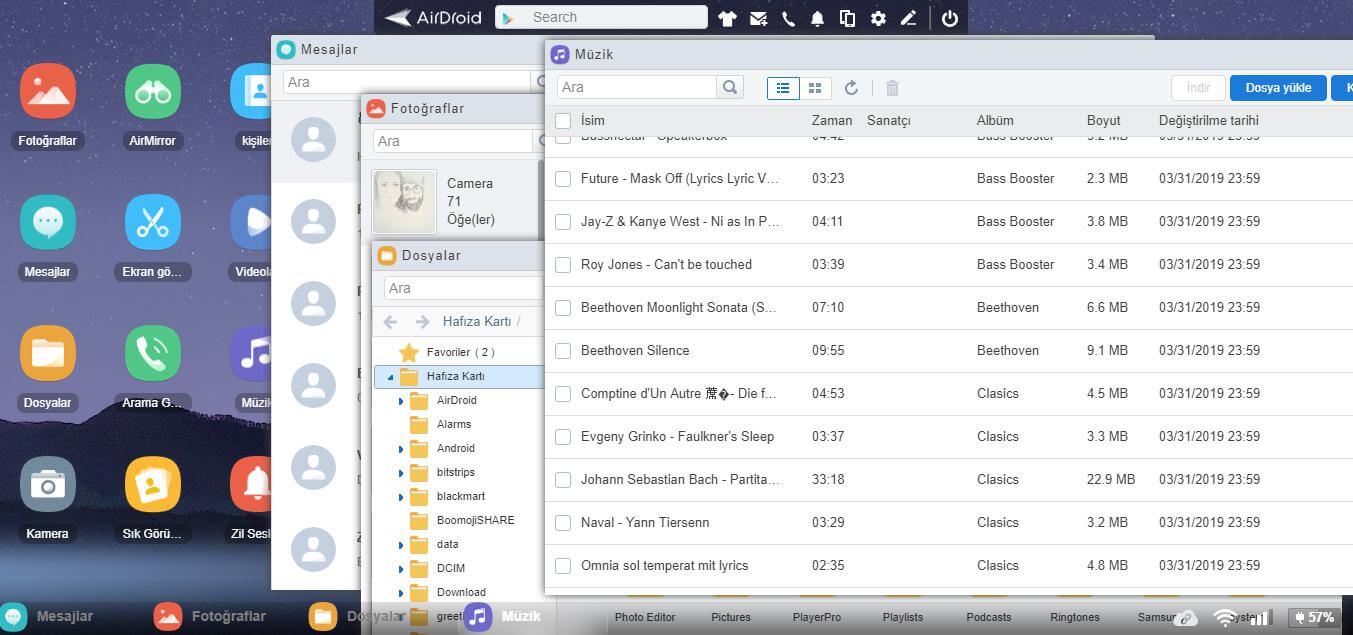Expand the data folder arrow
Viewport: 1353px width, 635px height.
click(401, 545)
